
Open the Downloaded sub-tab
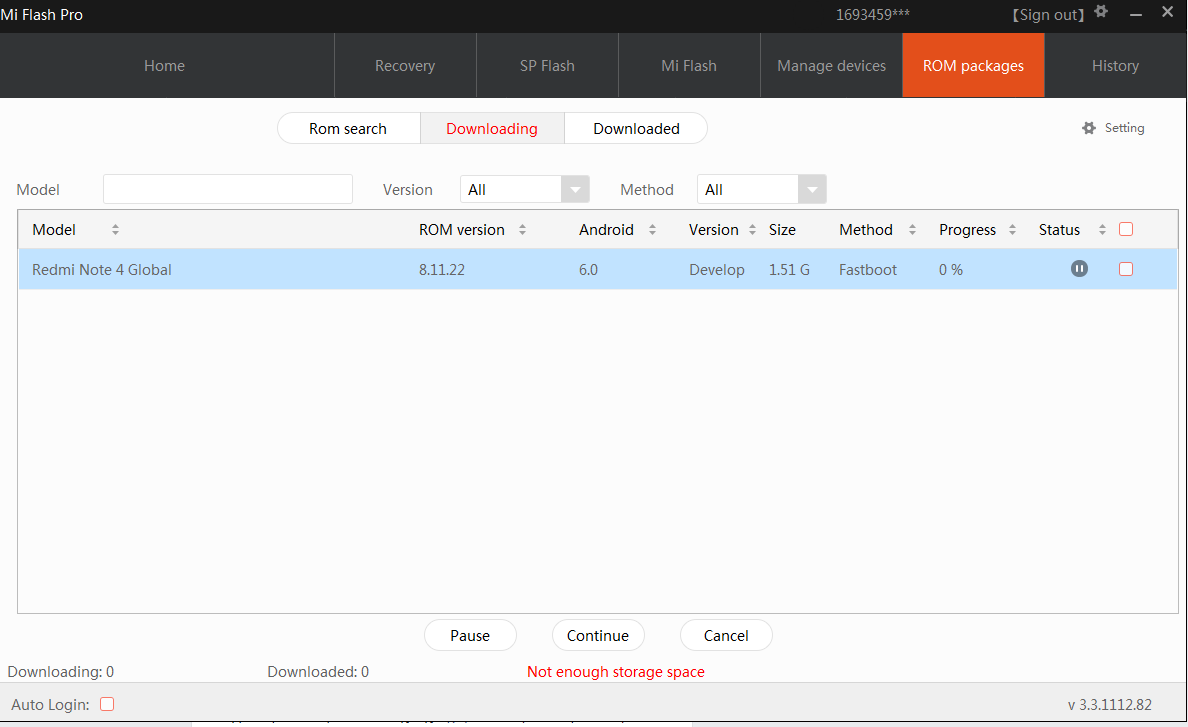636,129
